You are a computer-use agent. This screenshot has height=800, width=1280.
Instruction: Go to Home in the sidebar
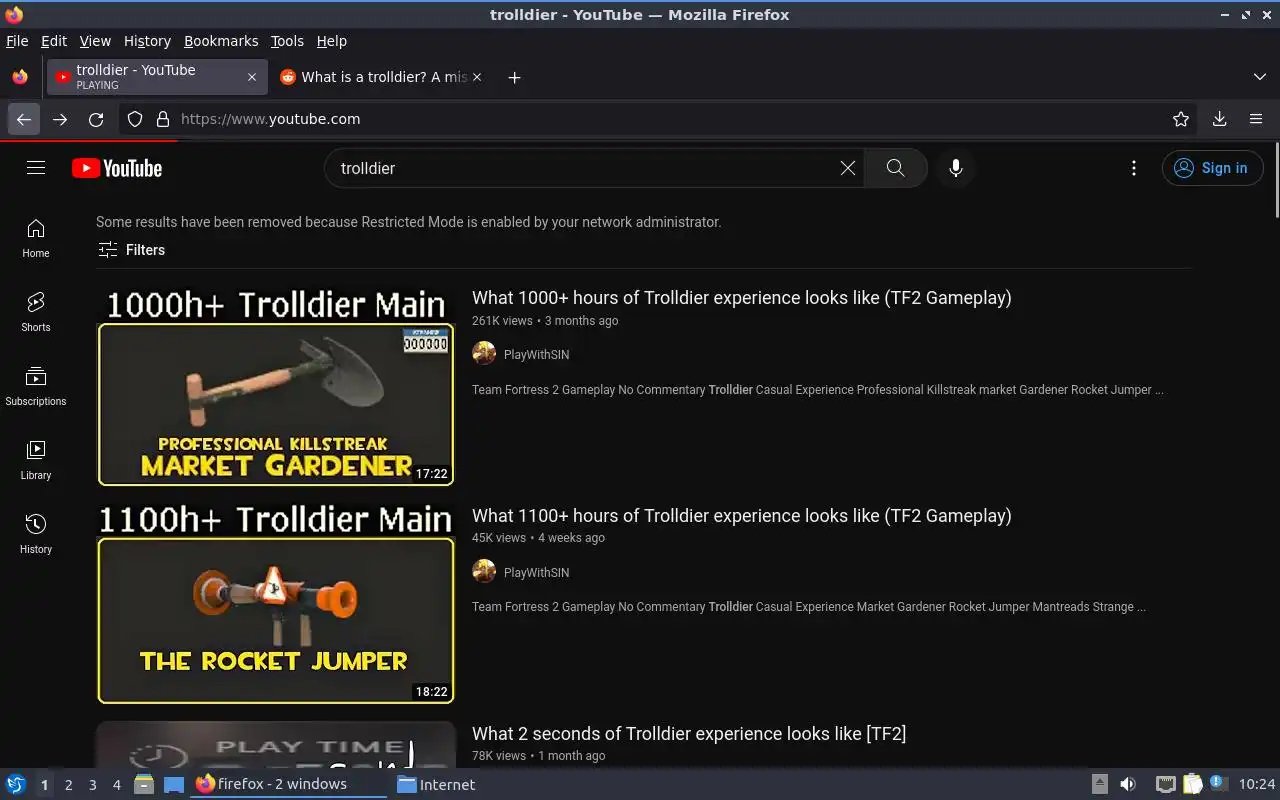point(36,239)
